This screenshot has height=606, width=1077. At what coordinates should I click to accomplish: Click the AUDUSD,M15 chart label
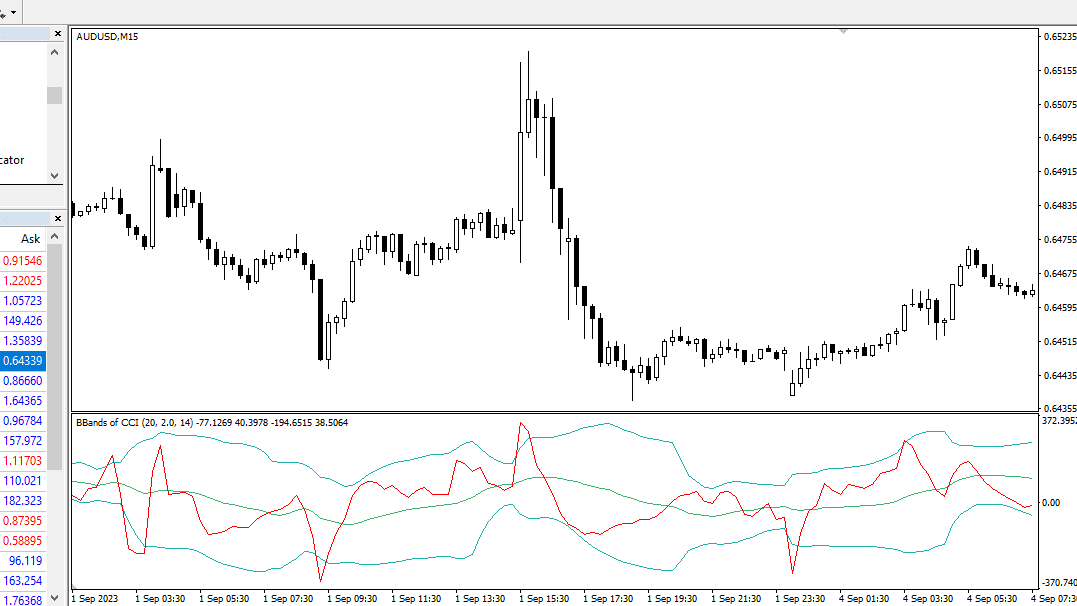107,36
